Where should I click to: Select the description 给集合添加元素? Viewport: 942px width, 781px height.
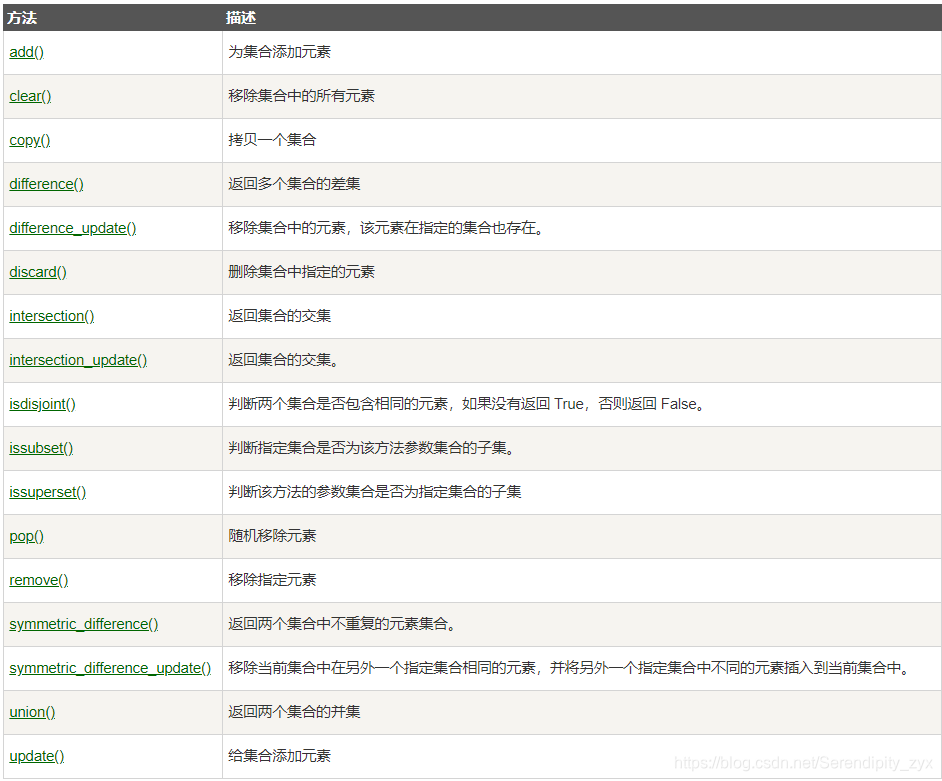point(279,756)
